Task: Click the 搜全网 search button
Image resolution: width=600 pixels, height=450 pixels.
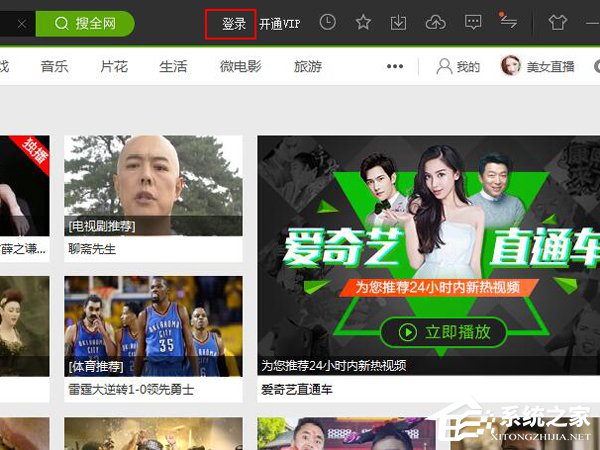Action: coord(85,24)
